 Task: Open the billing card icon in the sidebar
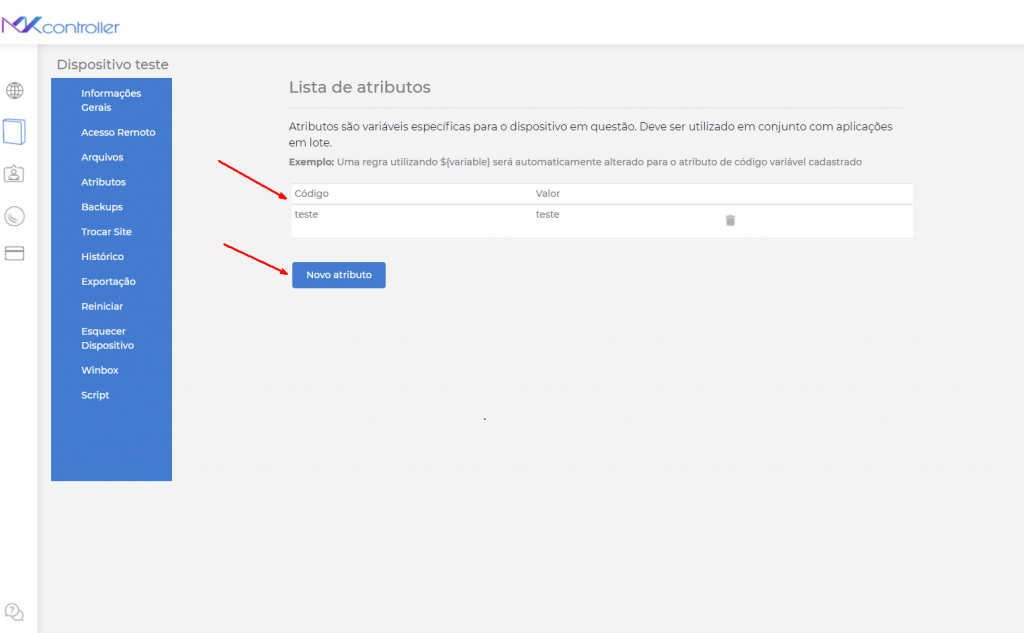tap(14, 253)
